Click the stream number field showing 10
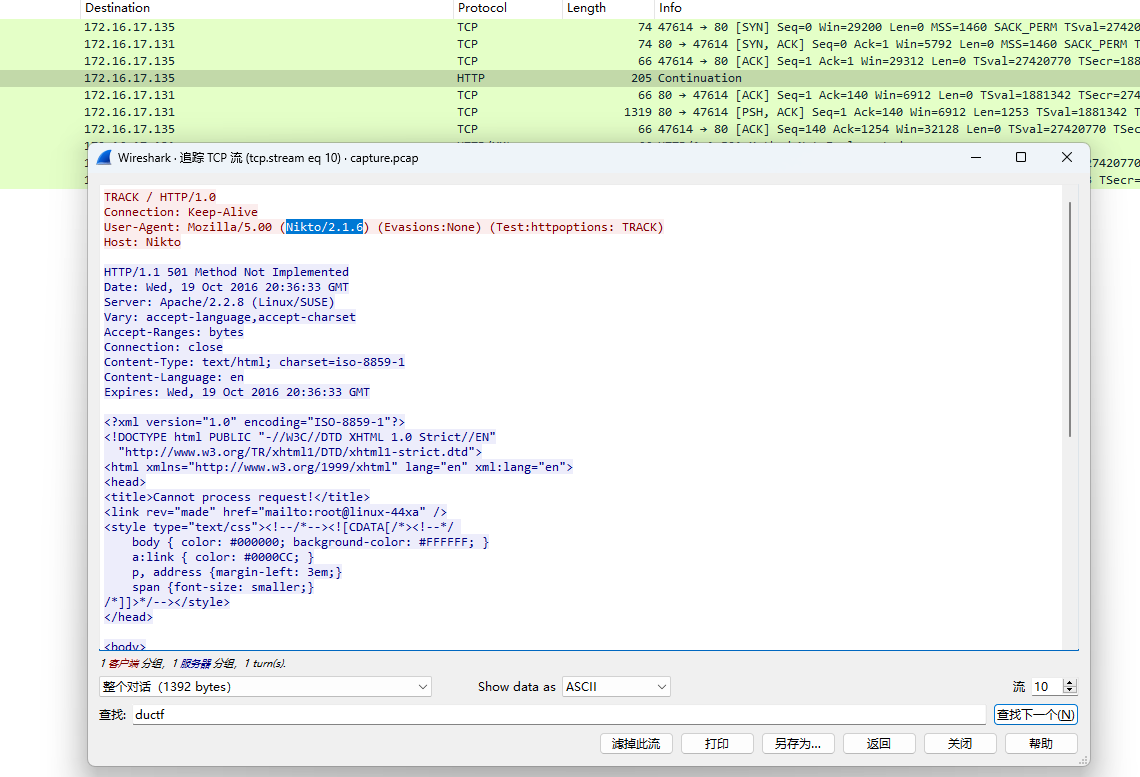Viewport: 1140px width, 777px height. click(1047, 687)
